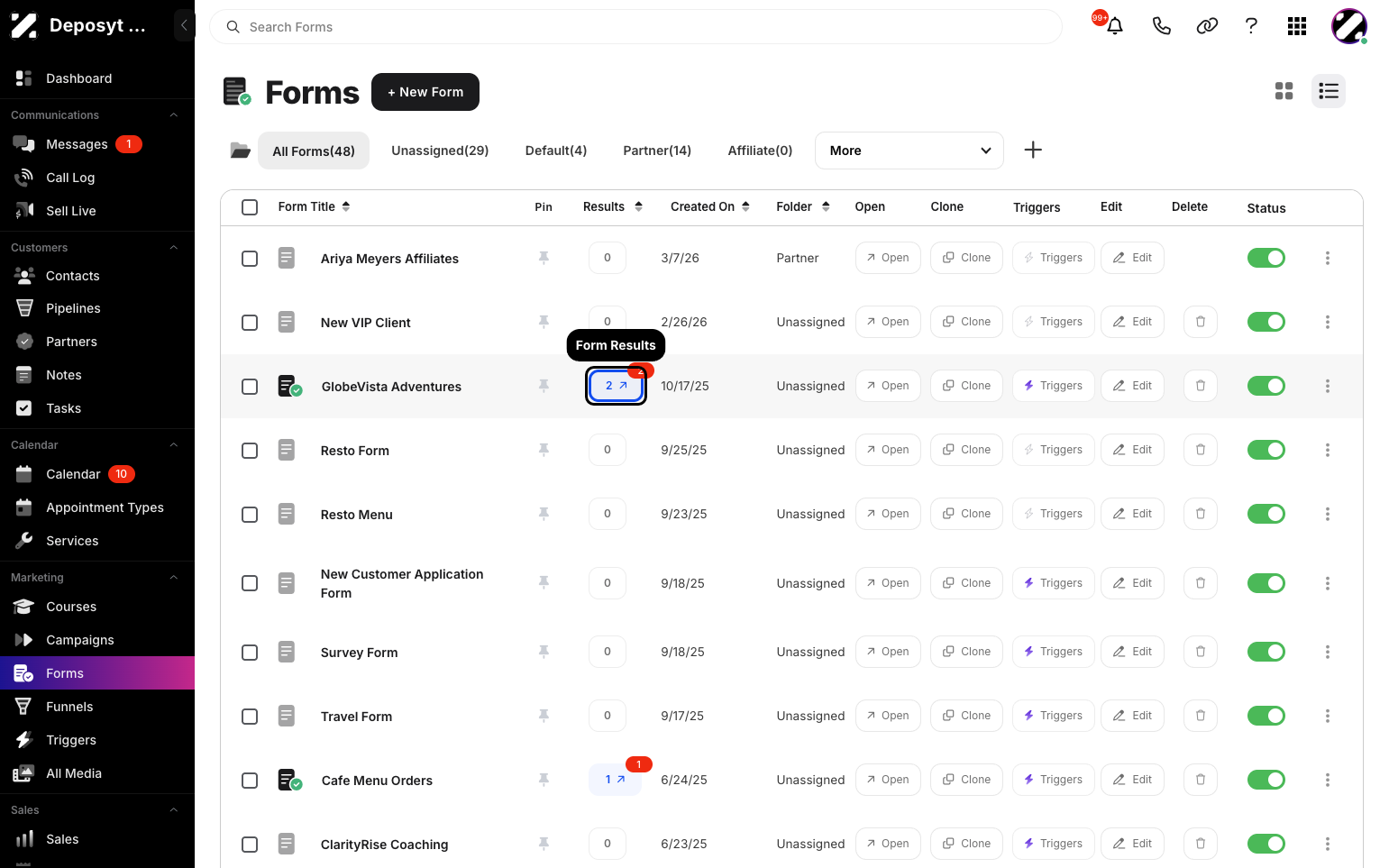Open GlobeVista Adventures form results
This screenshot has width=1389, height=868.
(617, 386)
